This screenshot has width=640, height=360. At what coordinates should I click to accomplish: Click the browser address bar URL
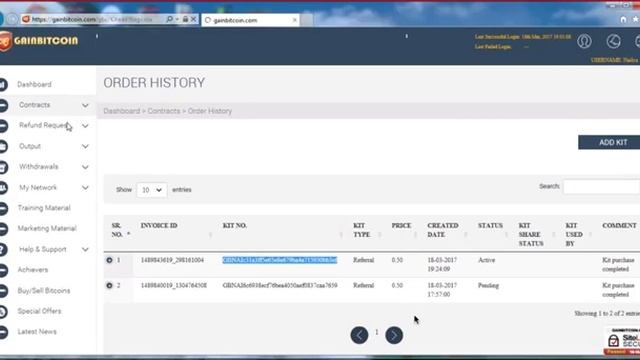click(92, 19)
